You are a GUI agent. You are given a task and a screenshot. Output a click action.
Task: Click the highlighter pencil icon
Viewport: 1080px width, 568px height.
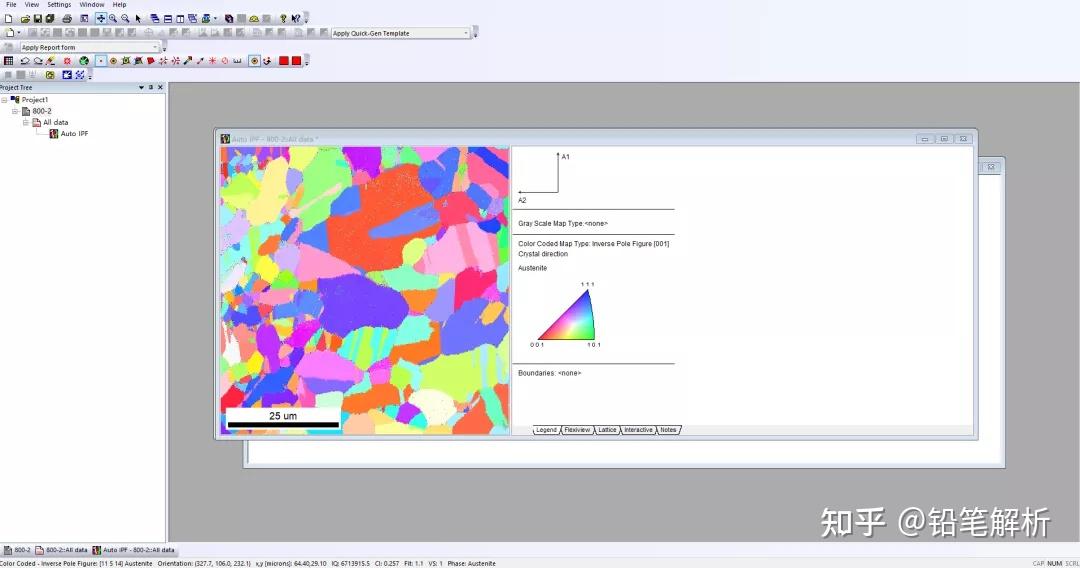point(50,61)
